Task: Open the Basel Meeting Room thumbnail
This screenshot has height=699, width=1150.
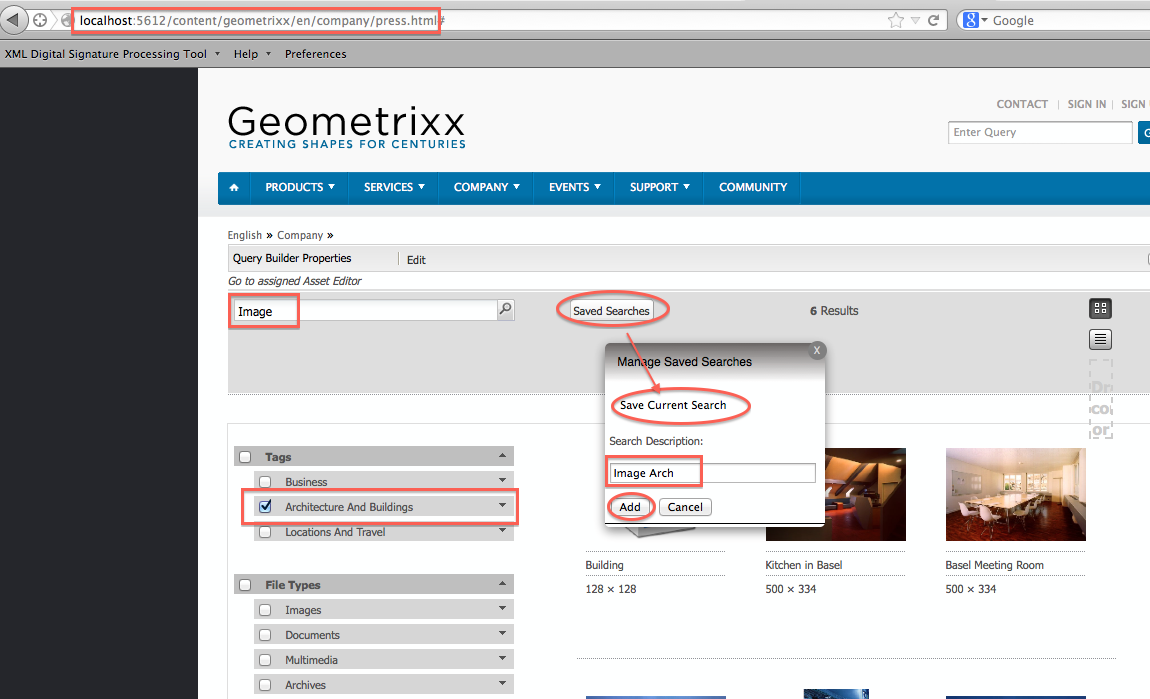Action: pos(1016,494)
